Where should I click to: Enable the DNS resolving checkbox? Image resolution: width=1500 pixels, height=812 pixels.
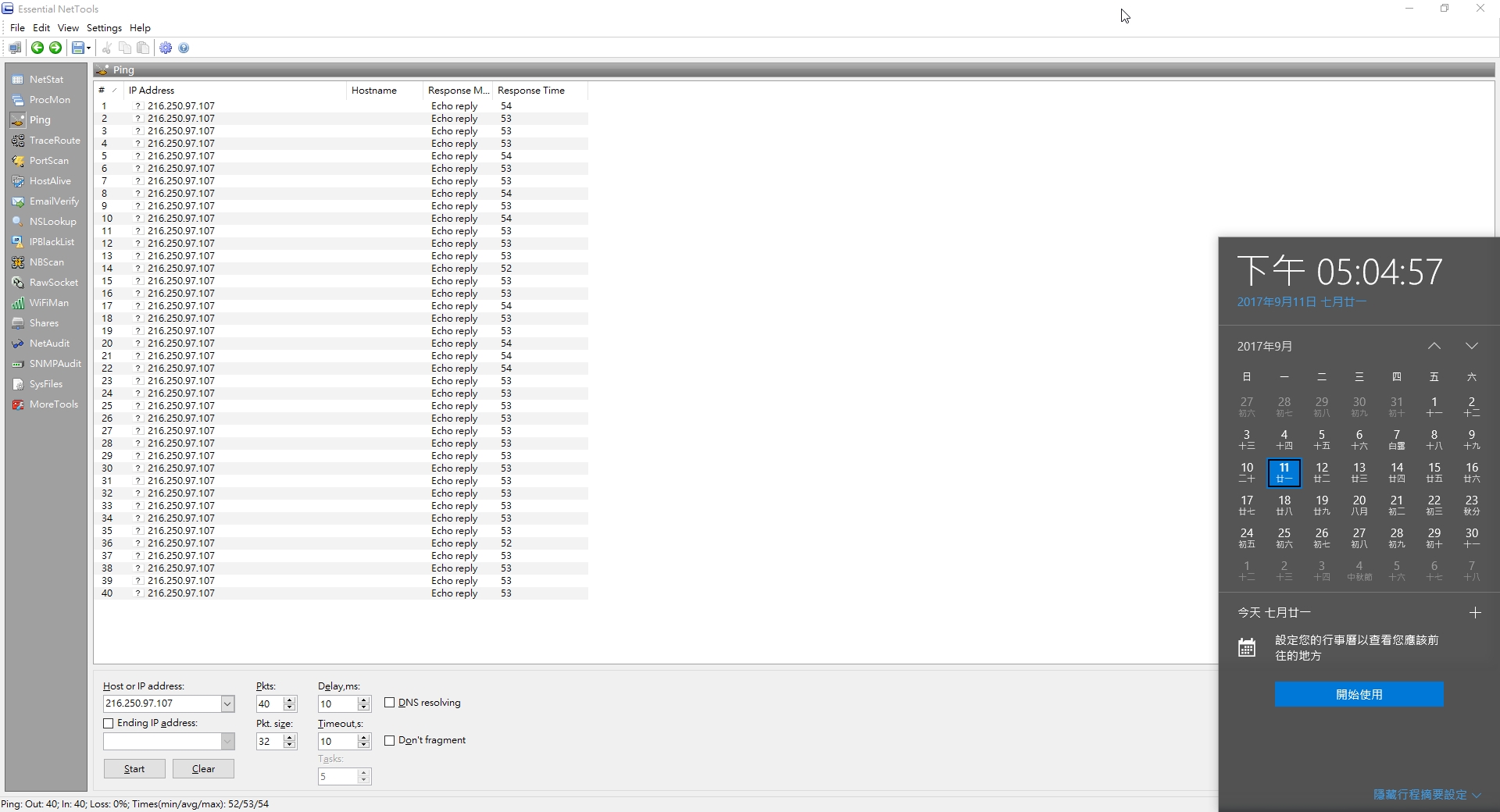(389, 703)
